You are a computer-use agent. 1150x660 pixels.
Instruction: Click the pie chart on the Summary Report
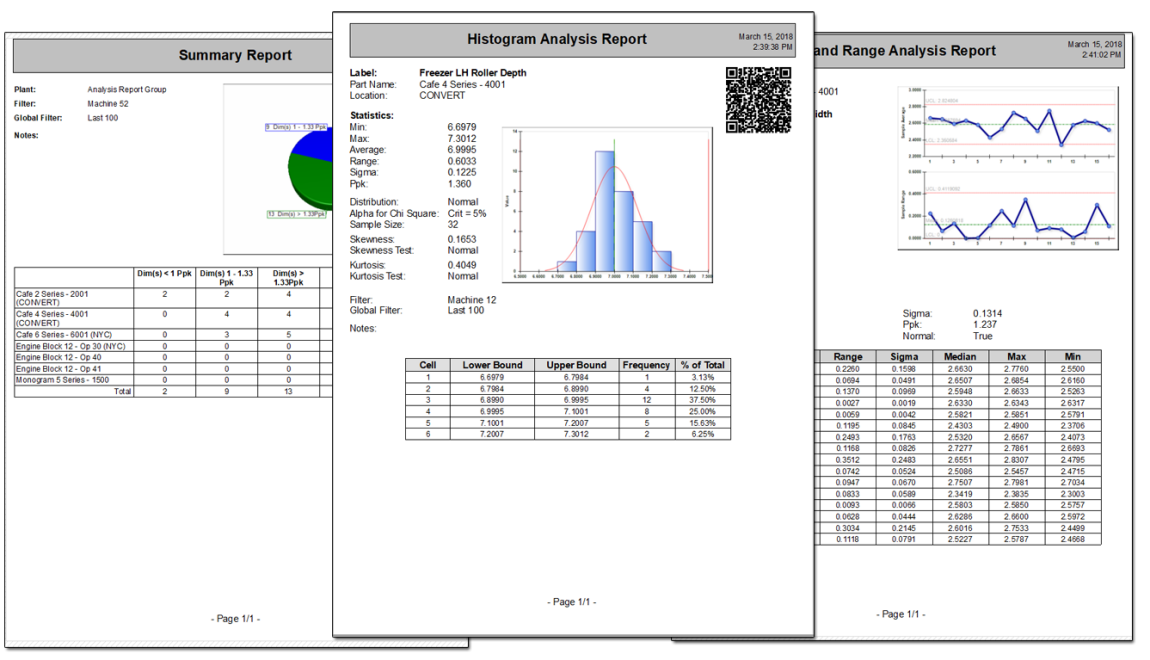pos(308,168)
